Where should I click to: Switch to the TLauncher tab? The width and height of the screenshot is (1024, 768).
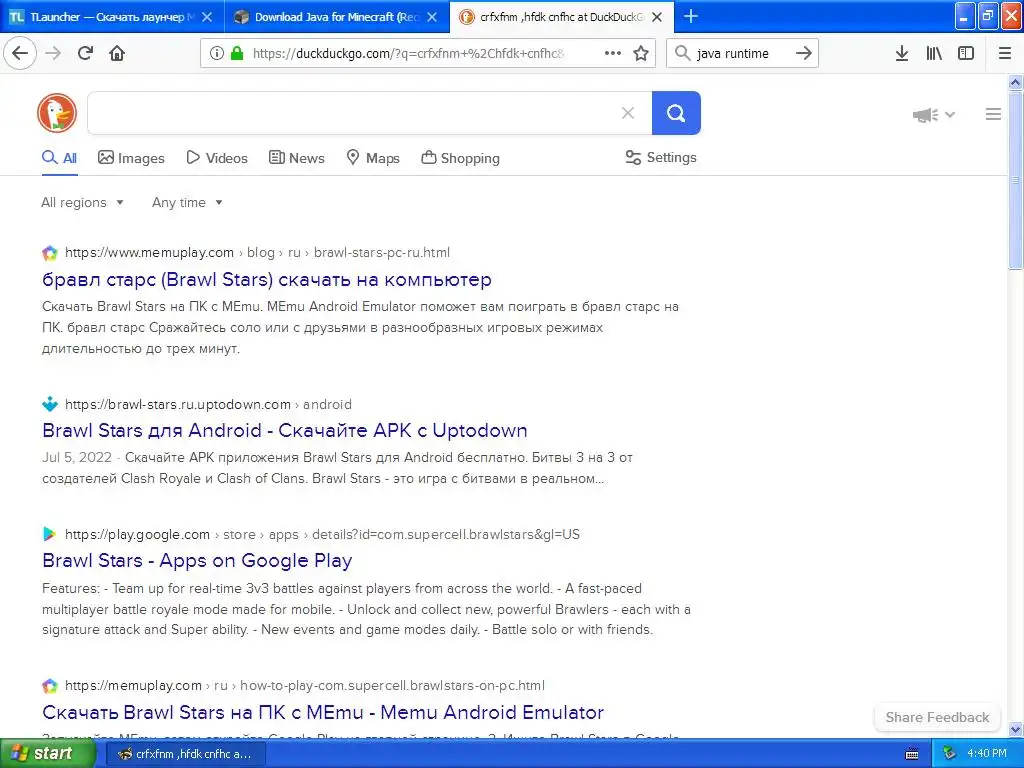pyautogui.click(x=112, y=17)
